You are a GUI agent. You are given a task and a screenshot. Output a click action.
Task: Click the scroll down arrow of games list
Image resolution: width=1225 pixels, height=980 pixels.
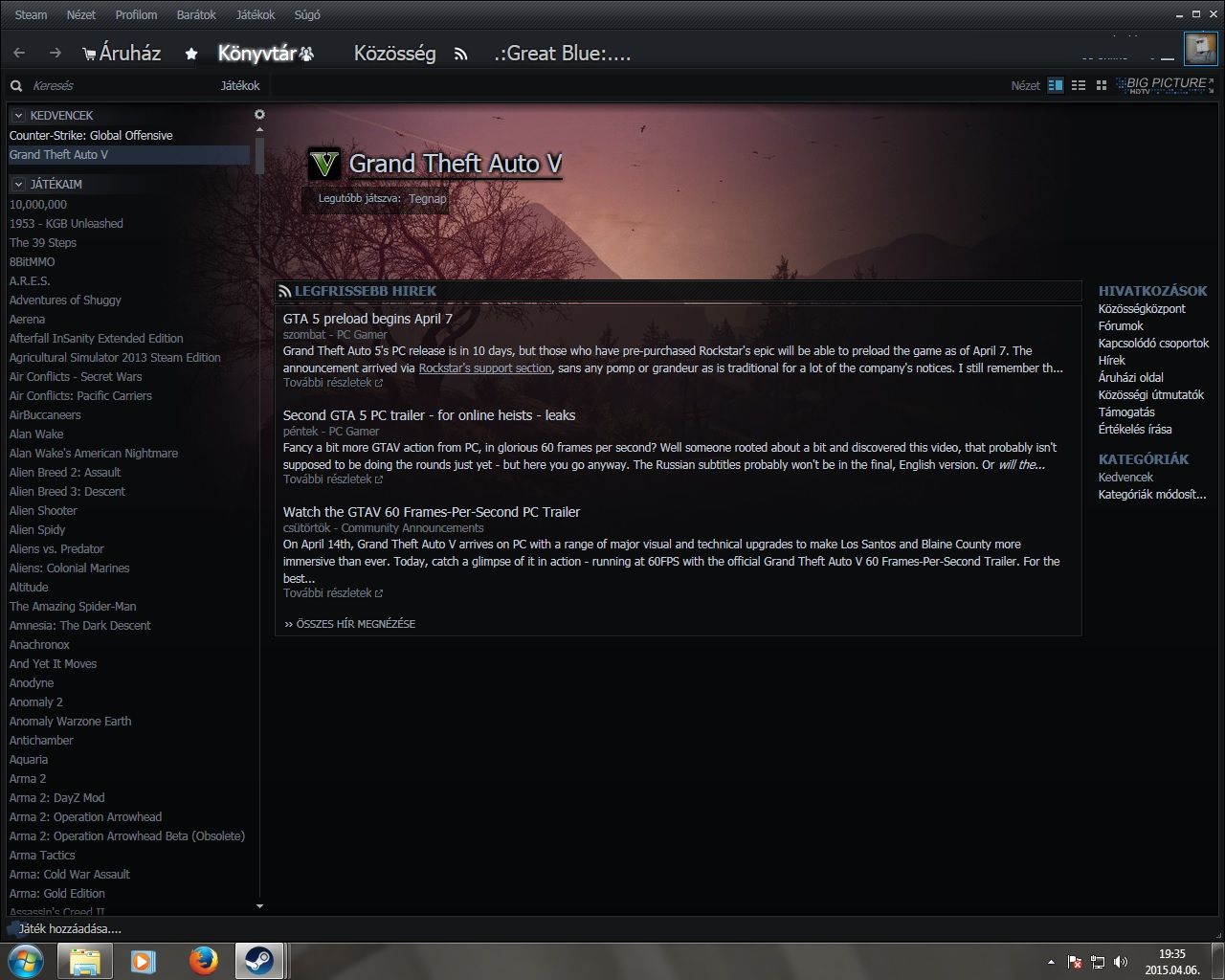[259, 906]
